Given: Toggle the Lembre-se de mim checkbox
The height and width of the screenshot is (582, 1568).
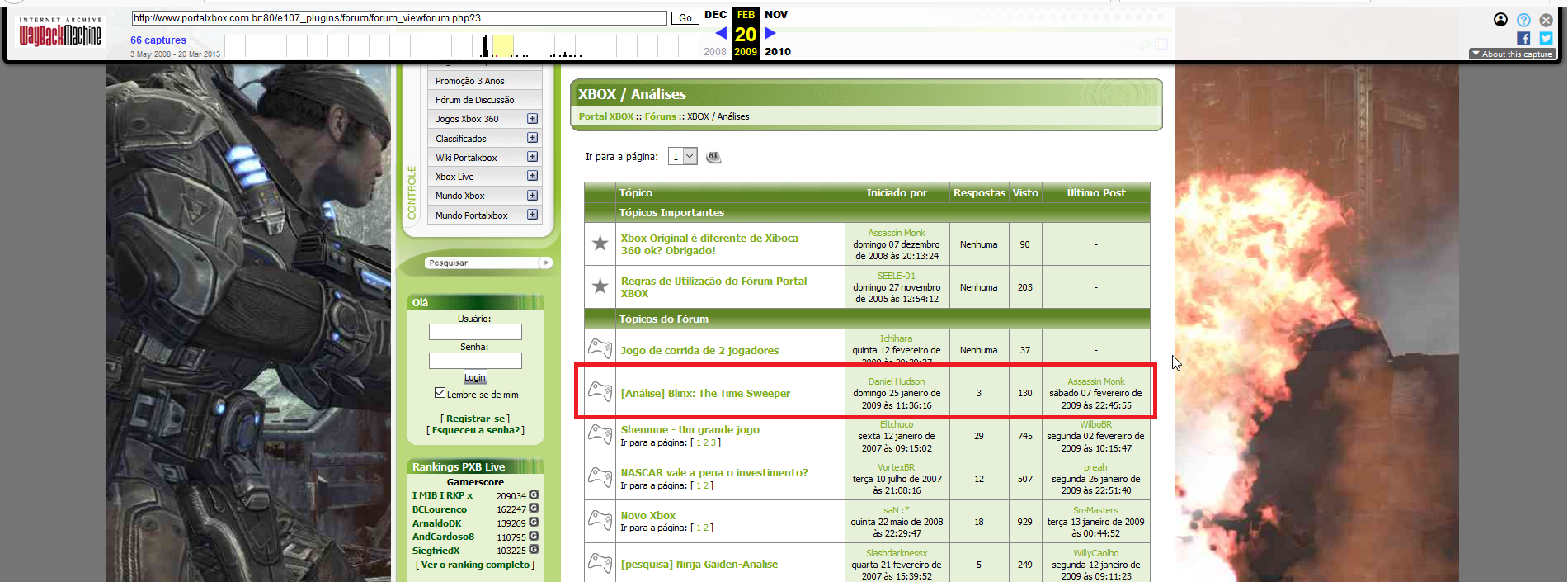Looking at the screenshot, I should tap(440, 393).
